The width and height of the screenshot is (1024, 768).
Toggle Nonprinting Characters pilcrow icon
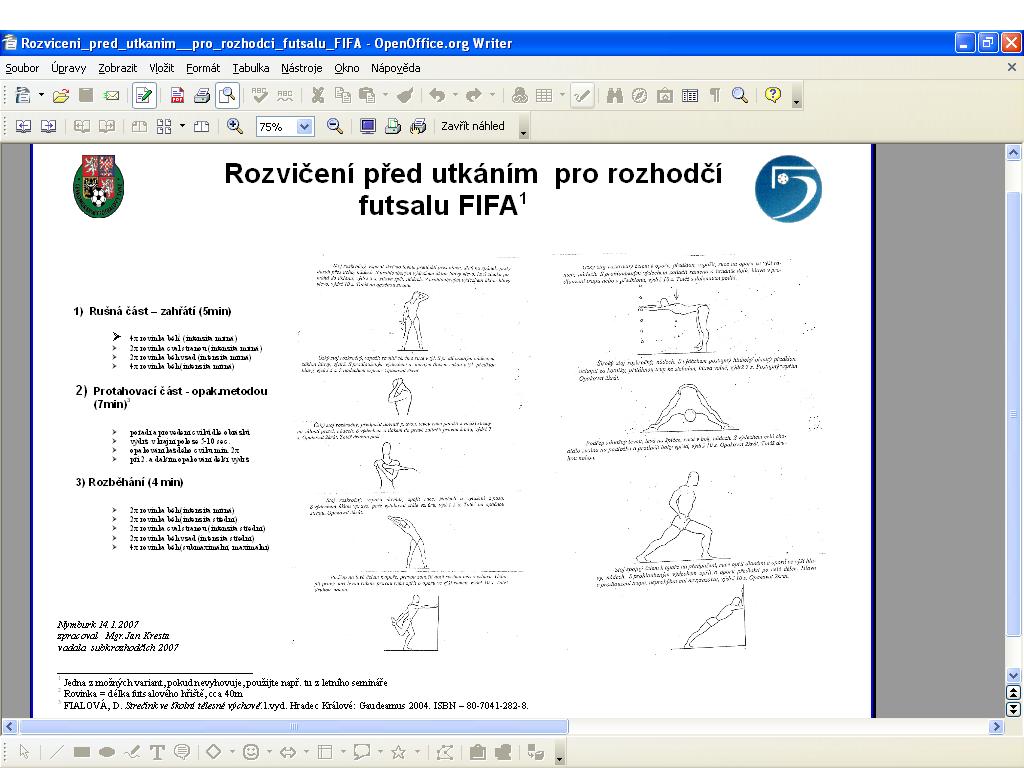coord(714,96)
